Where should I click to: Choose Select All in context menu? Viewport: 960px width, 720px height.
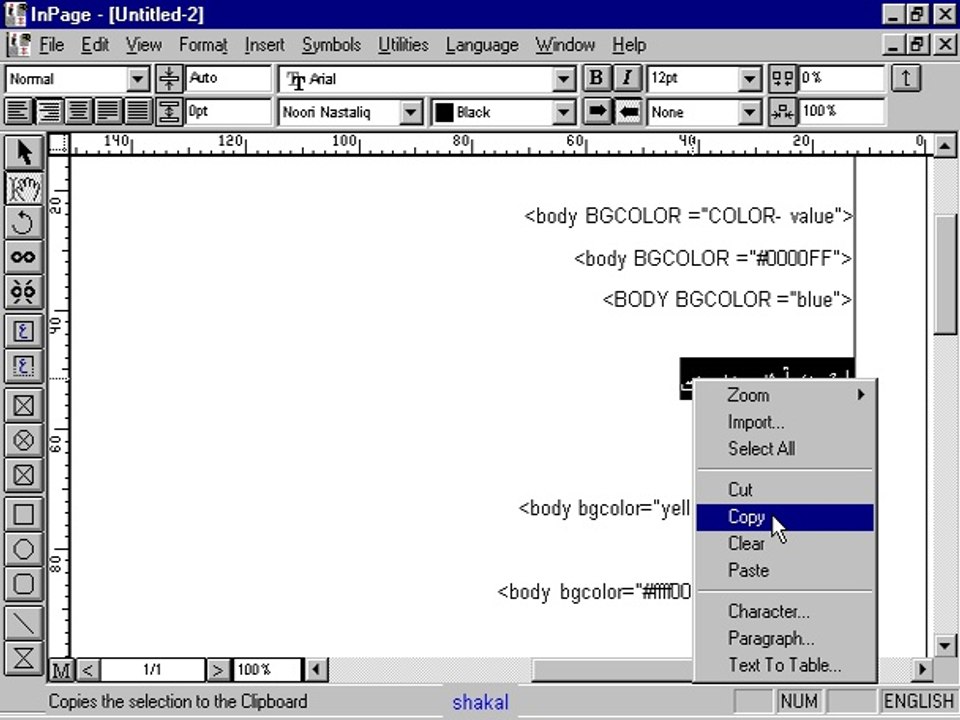tap(785, 449)
